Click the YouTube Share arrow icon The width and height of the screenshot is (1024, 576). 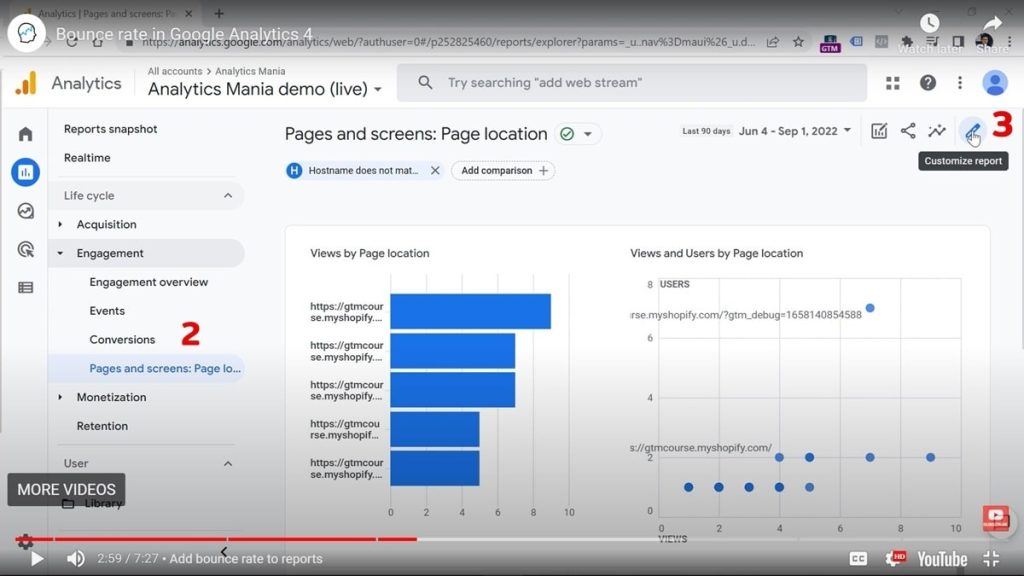pyautogui.click(x=993, y=25)
